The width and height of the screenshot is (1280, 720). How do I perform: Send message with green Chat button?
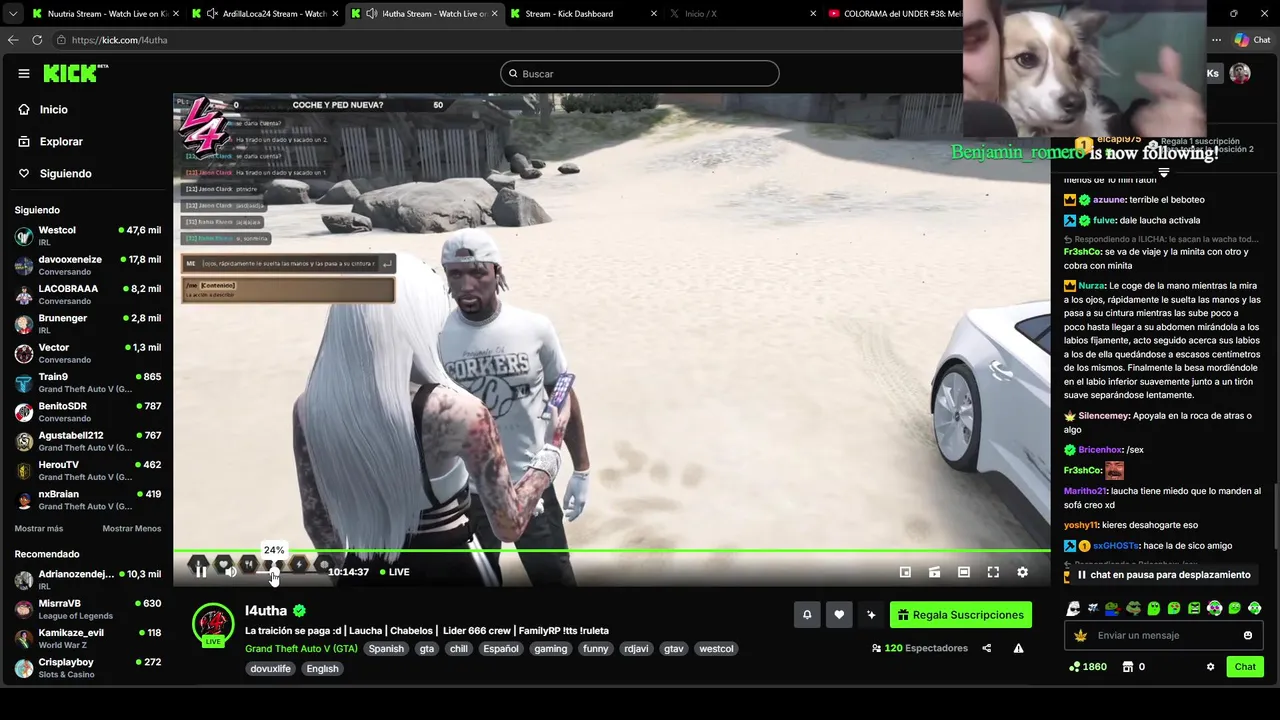[x=1245, y=667]
